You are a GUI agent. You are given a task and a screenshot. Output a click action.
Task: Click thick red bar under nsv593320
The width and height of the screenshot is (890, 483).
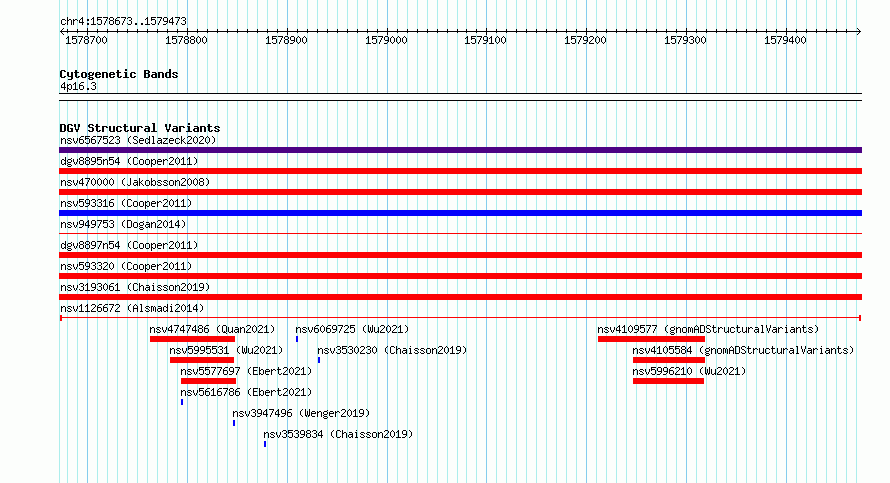click(460, 276)
